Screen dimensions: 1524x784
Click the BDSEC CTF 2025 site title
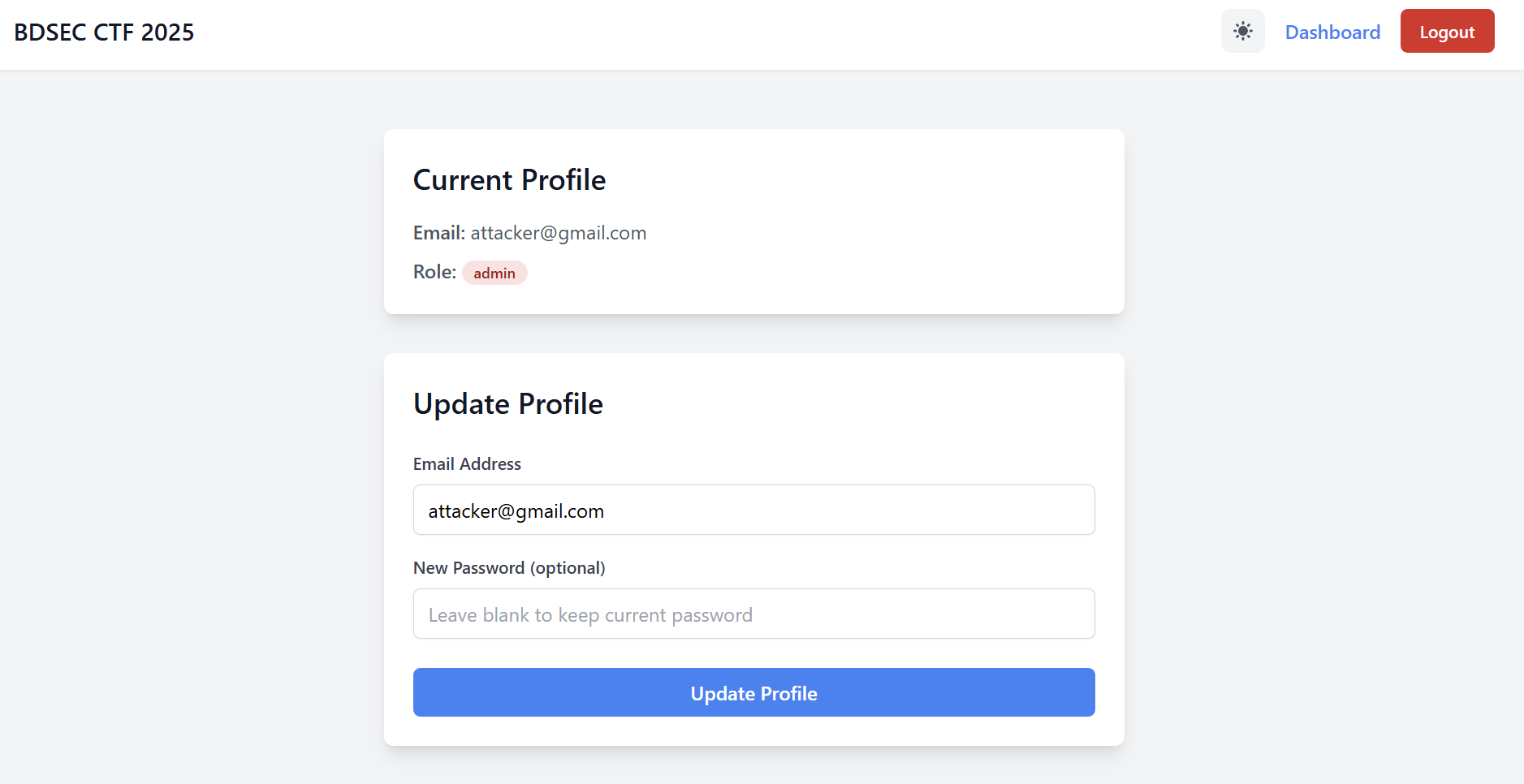click(104, 32)
